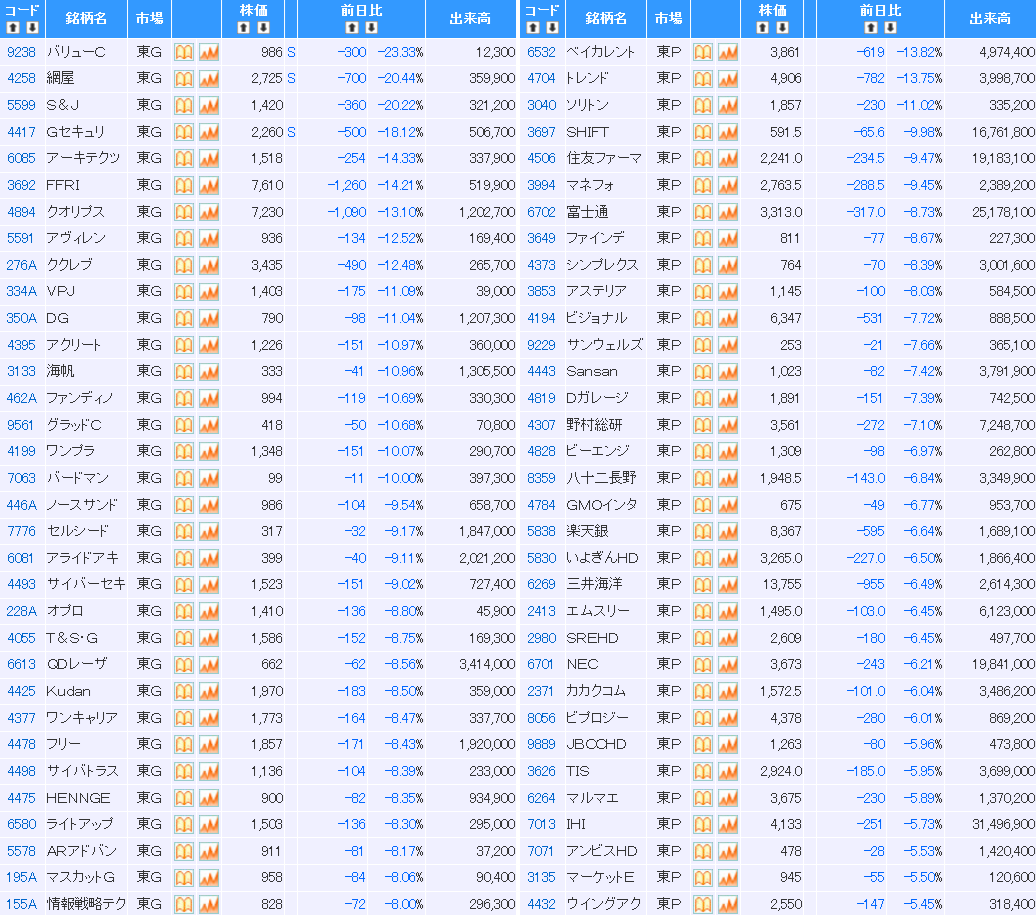Viewport: 1036px width, 915px height.
Task: Sort left table 株価 descending arrow
Action: (x=263, y=28)
